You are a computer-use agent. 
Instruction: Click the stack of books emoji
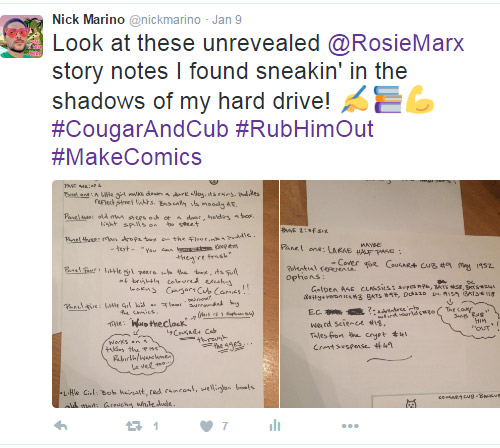(x=387, y=99)
